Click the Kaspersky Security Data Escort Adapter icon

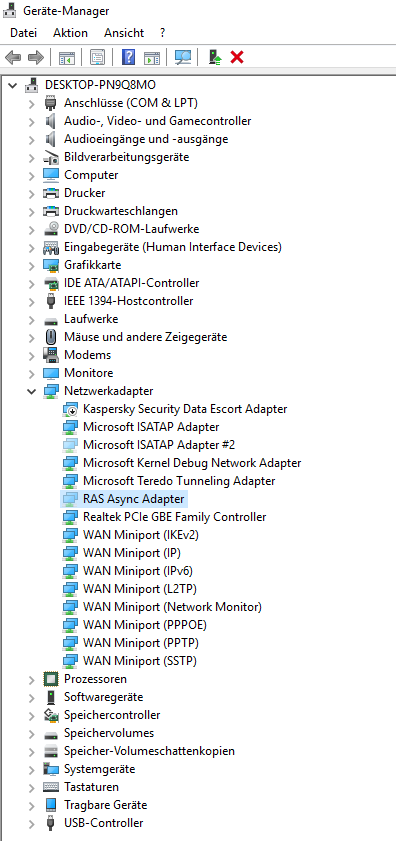[x=70, y=409]
